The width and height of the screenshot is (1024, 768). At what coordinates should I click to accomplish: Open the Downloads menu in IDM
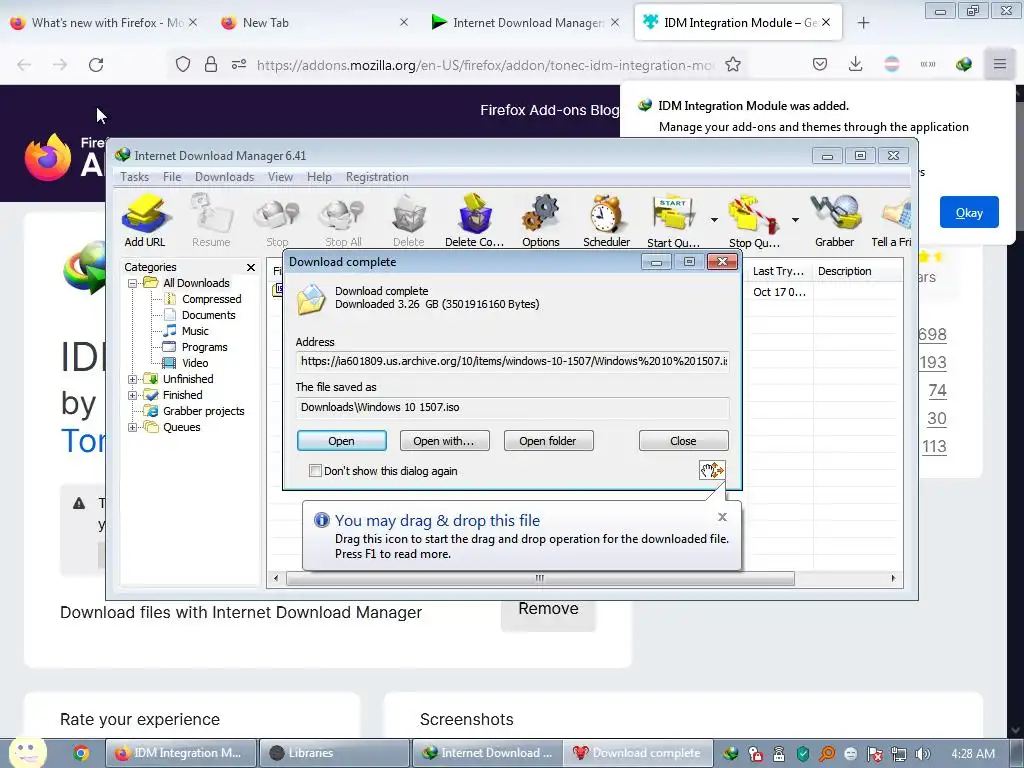tap(224, 177)
